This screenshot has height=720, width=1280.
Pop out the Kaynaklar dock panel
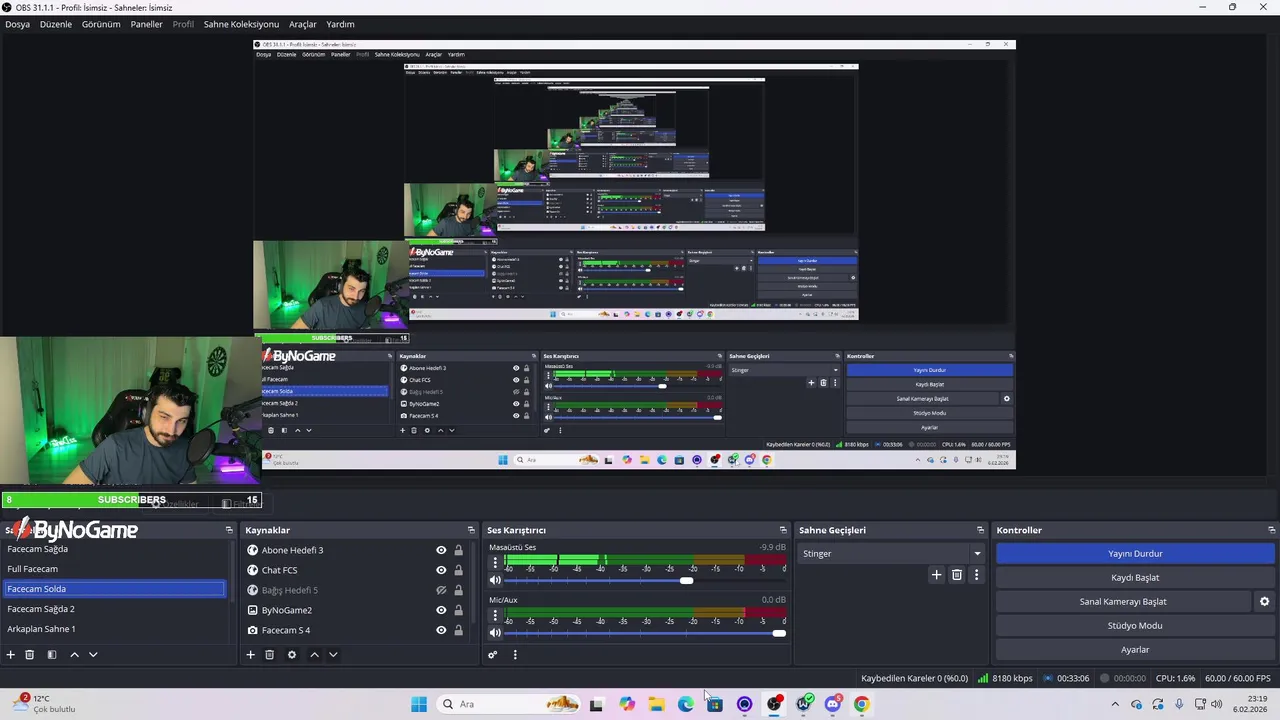(x=471, y=530)
